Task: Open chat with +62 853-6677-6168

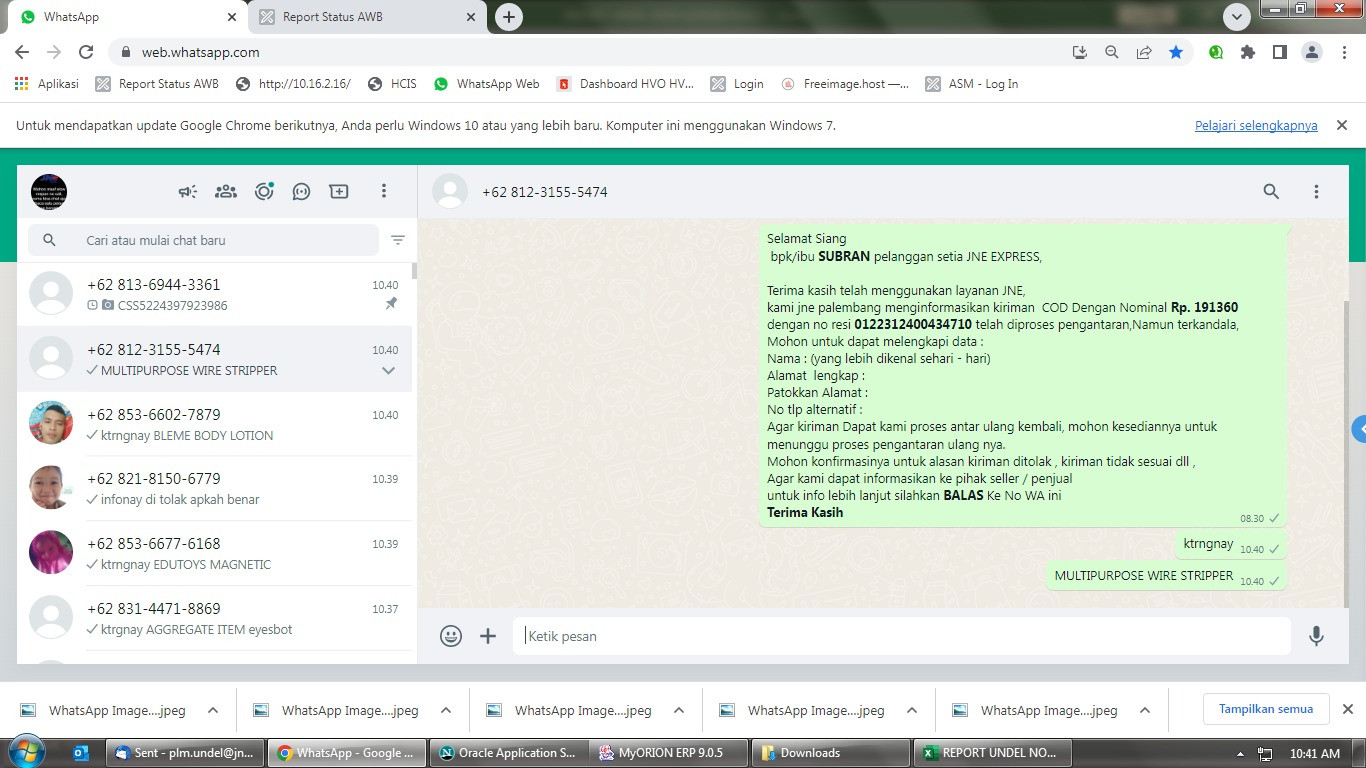Action: point(214,553)
